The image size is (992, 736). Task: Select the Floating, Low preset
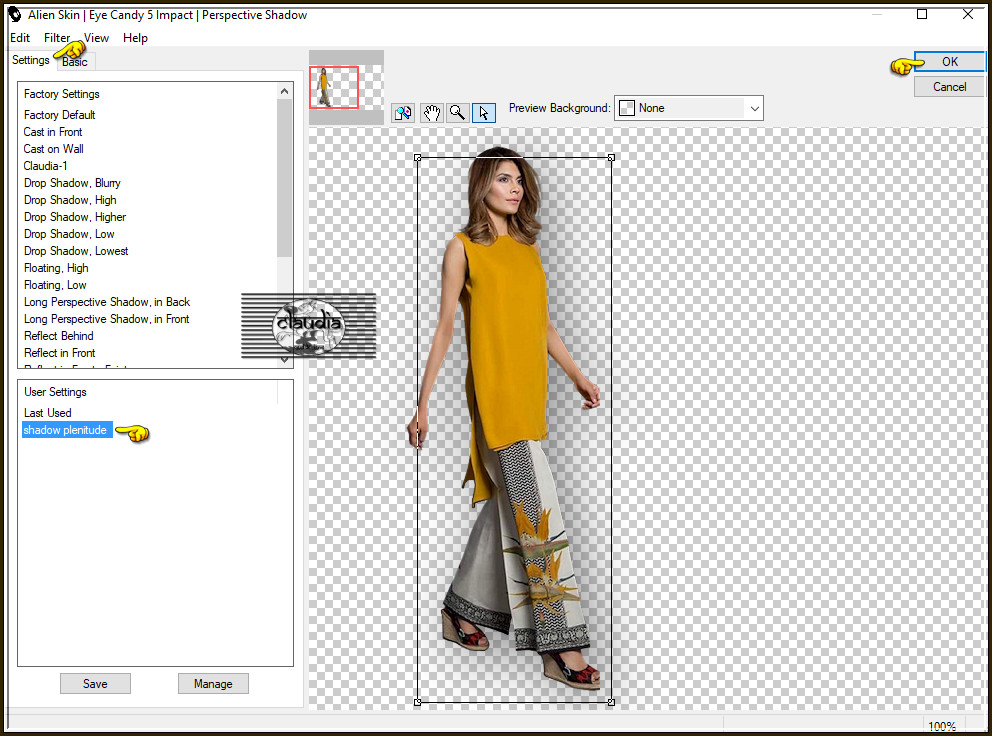point(55,285)
